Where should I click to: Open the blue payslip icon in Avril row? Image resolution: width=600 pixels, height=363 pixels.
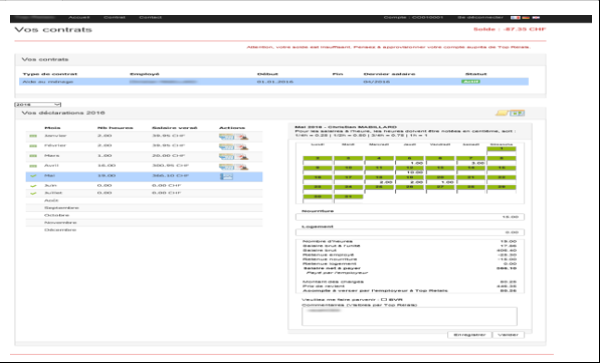click(x=227, y=167)
